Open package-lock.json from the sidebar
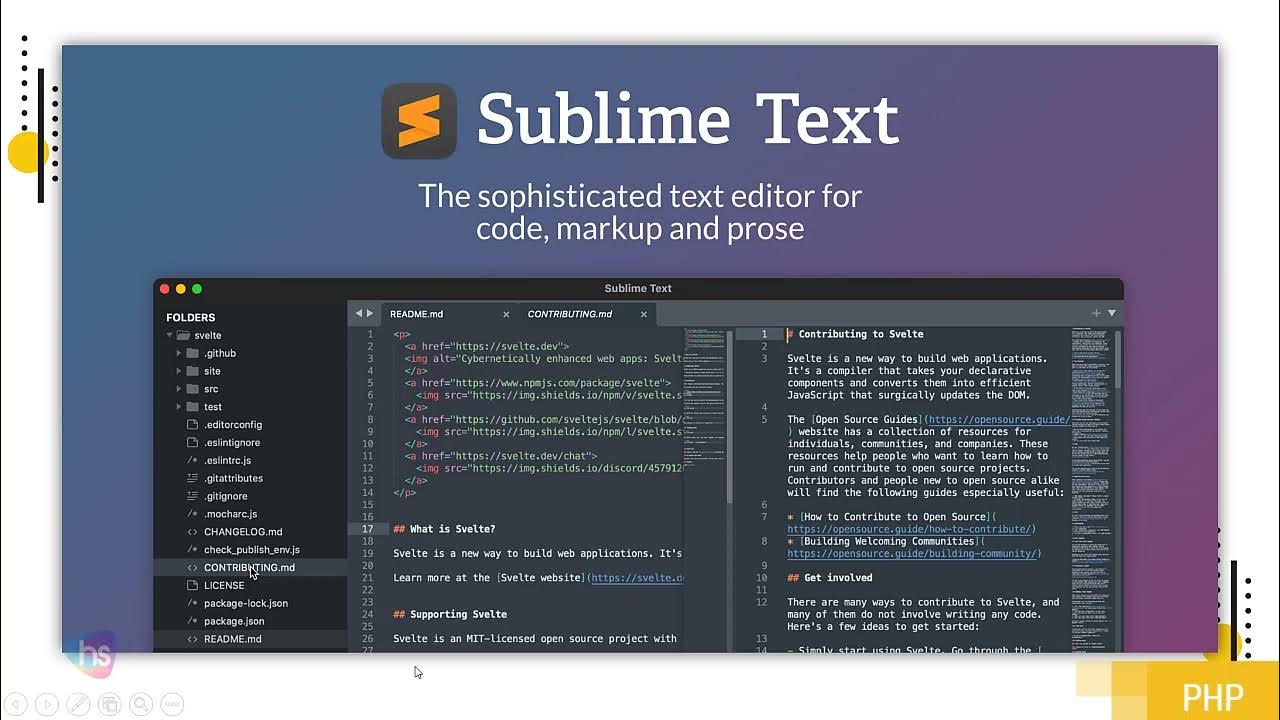Viewport: 1280px width, 720px height. 246,604
